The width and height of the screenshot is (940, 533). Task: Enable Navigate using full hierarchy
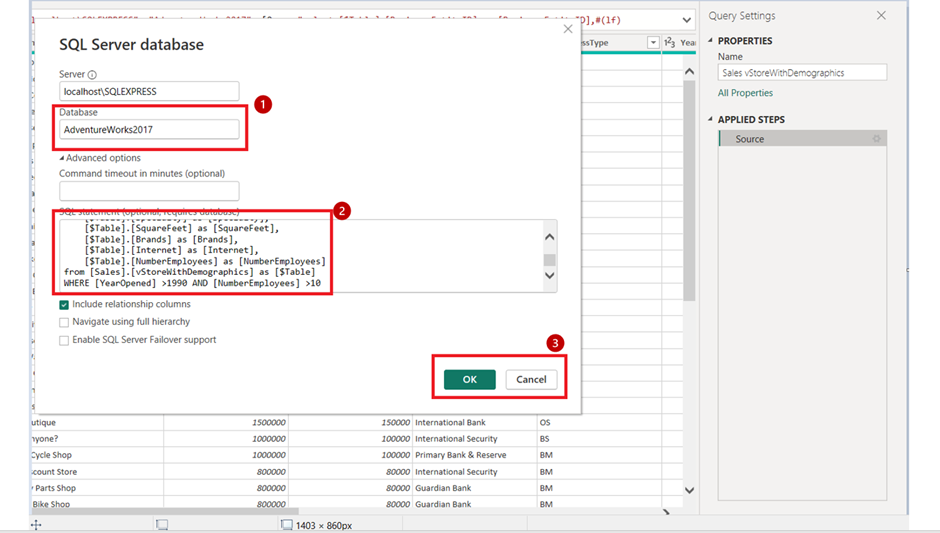pyautogui.click(x=64, y=322)
